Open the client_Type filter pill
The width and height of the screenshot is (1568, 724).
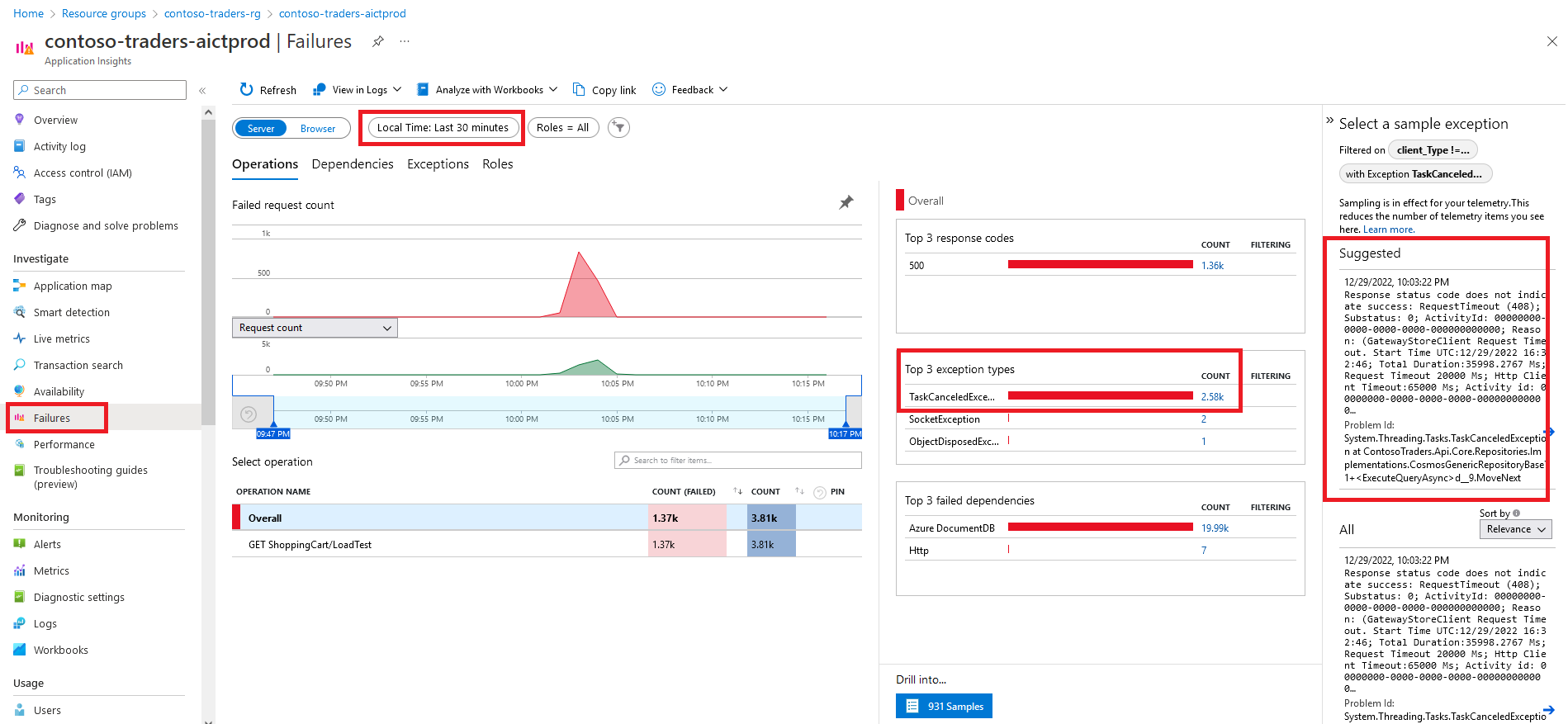[x=1433, y=149]
